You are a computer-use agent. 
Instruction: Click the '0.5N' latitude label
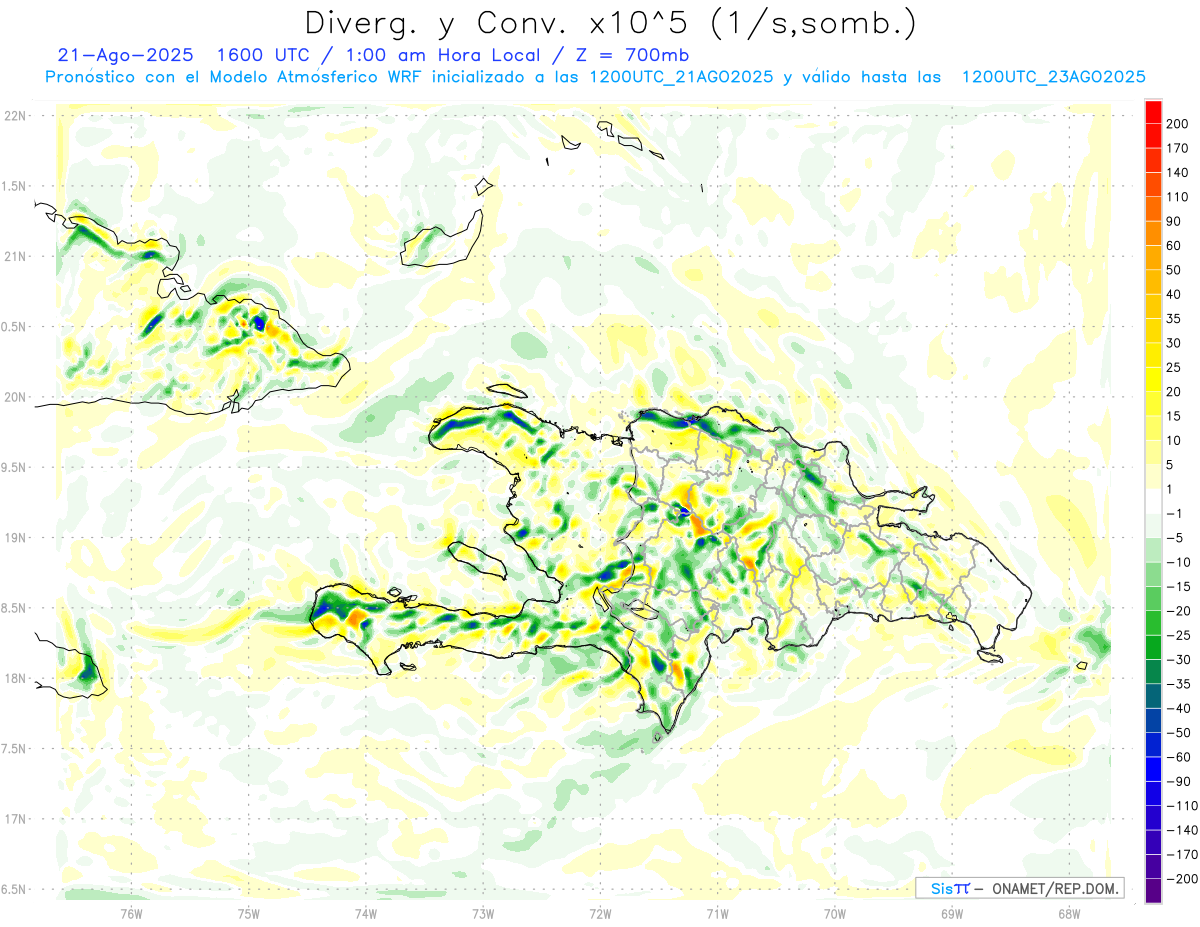coord(15,327)
